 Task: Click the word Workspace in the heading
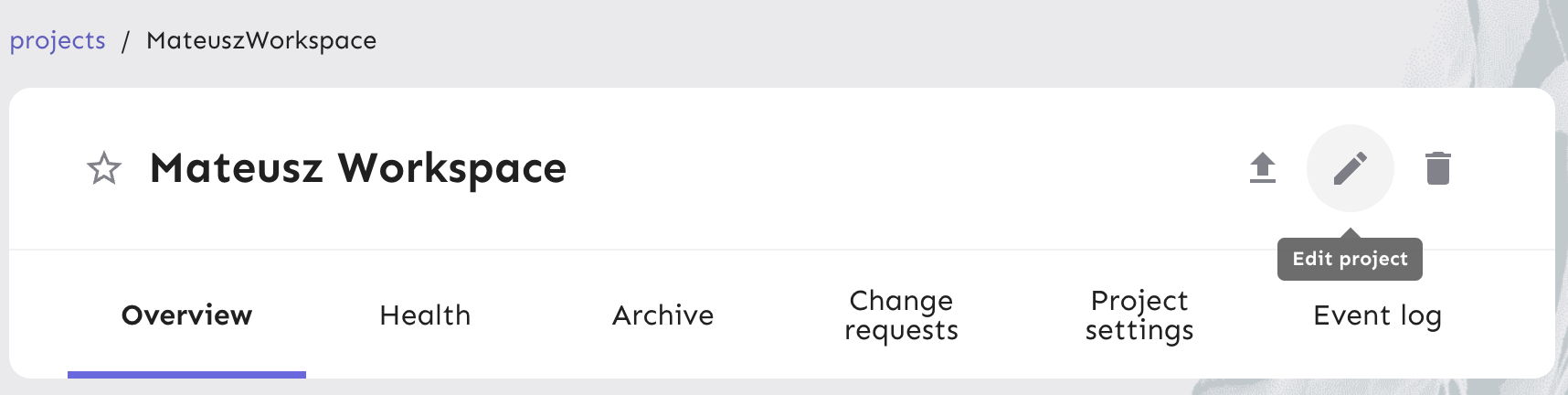pyautogui.click(x=452, y=168)
